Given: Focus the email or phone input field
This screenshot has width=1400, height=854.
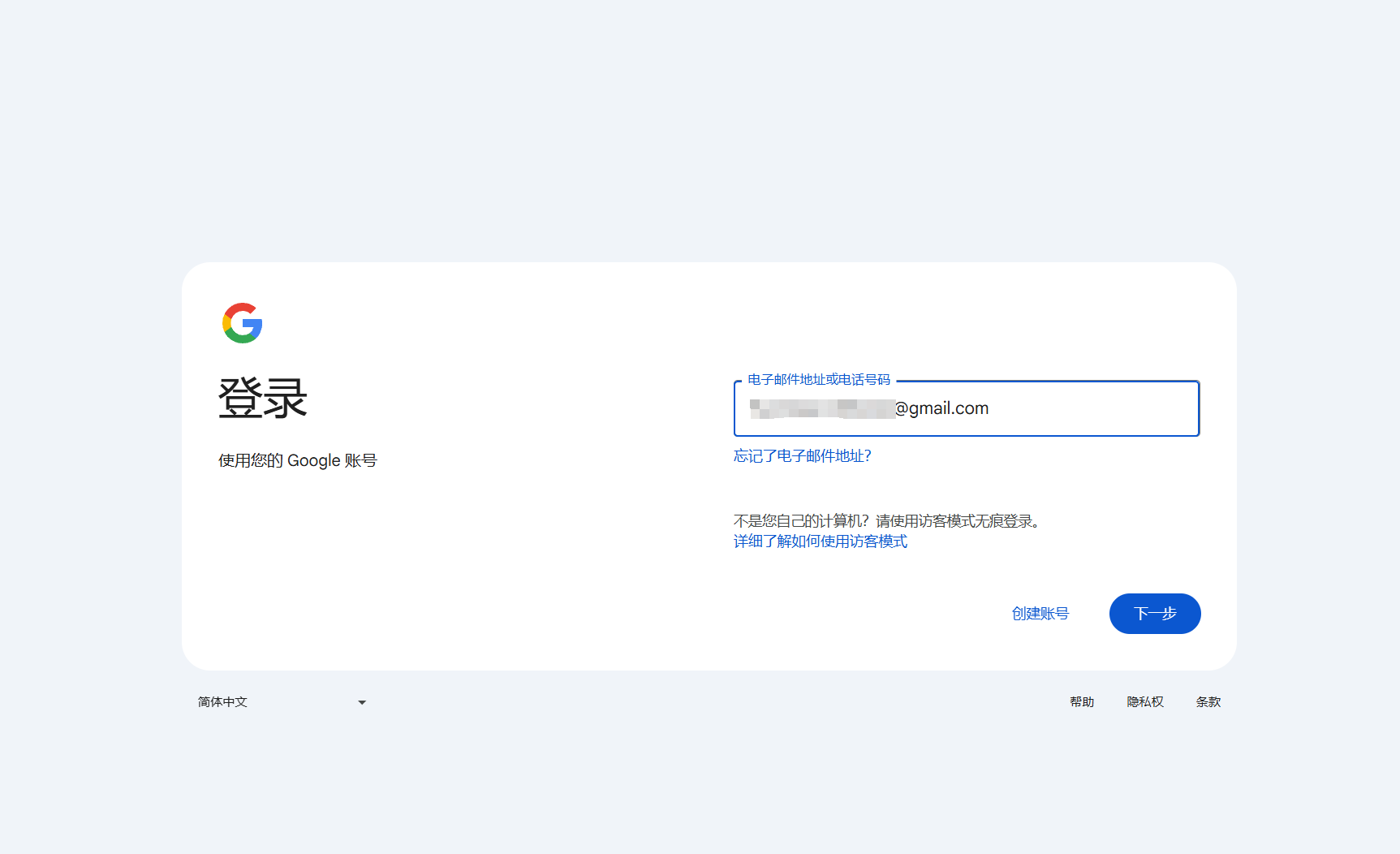Looking at the screenshot, I should pos(967,408).
